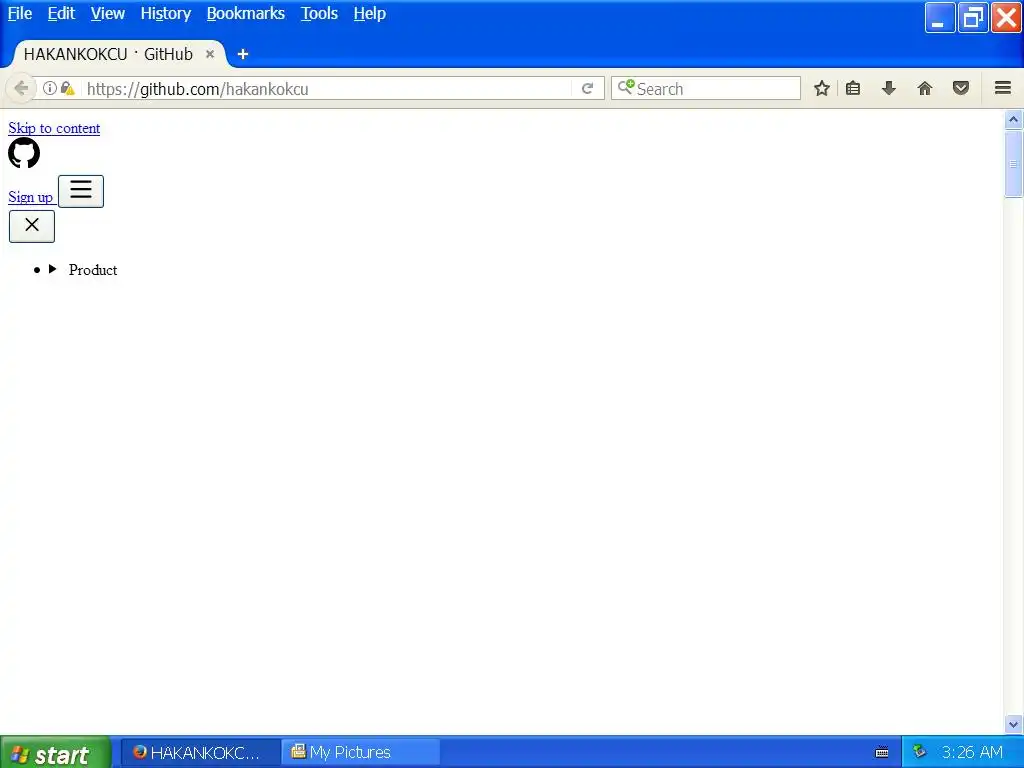Open the View menu
1024x768 pixels.
(x=108, y=14)
